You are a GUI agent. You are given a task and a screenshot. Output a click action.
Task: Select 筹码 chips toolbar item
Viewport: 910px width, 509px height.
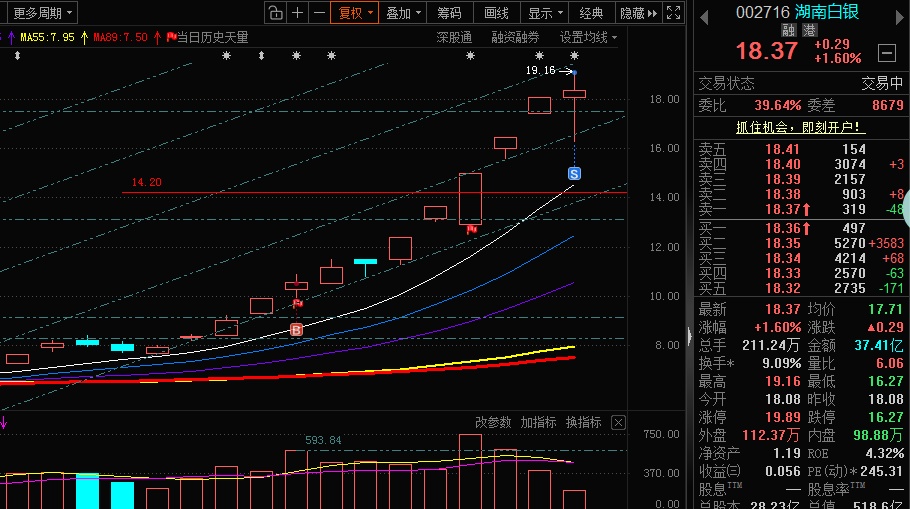449,13
